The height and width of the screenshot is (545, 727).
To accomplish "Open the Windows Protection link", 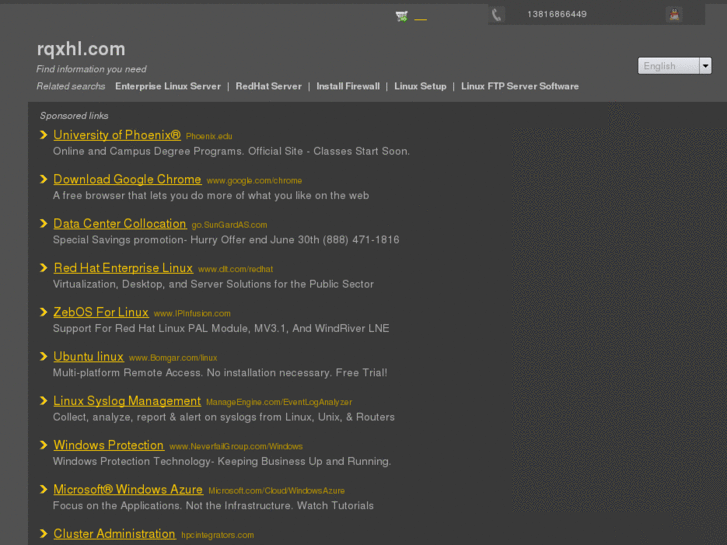I will pyautogui.click(x=108, y=445).
